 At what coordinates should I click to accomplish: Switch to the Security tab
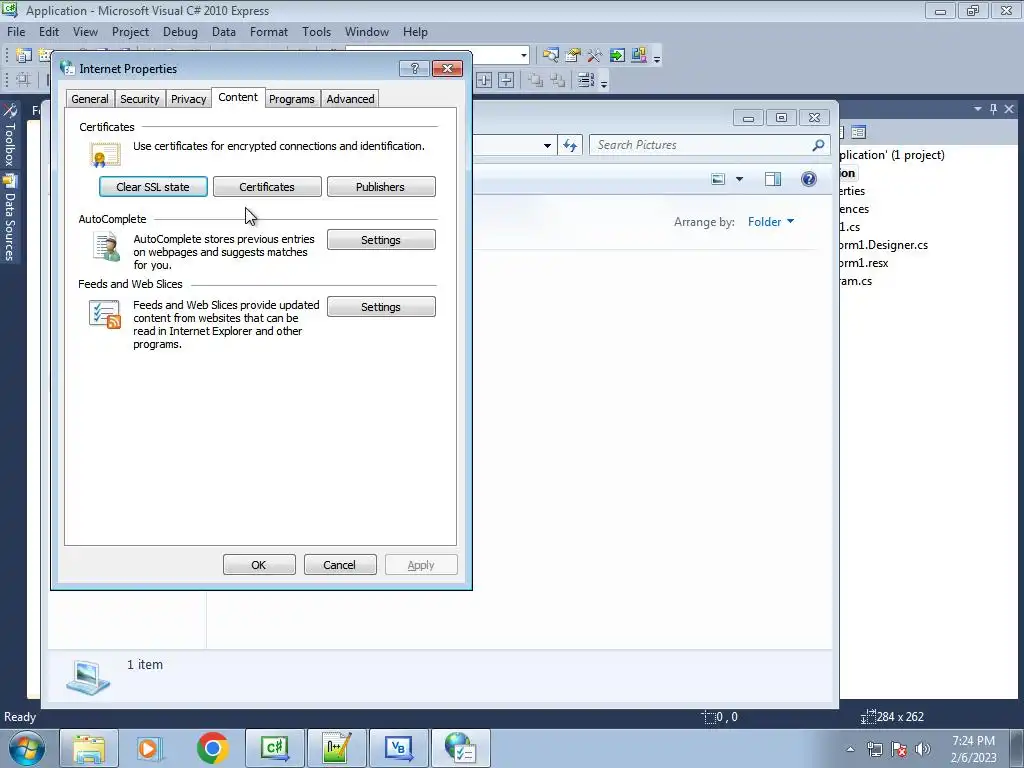[x=140, y=99]
